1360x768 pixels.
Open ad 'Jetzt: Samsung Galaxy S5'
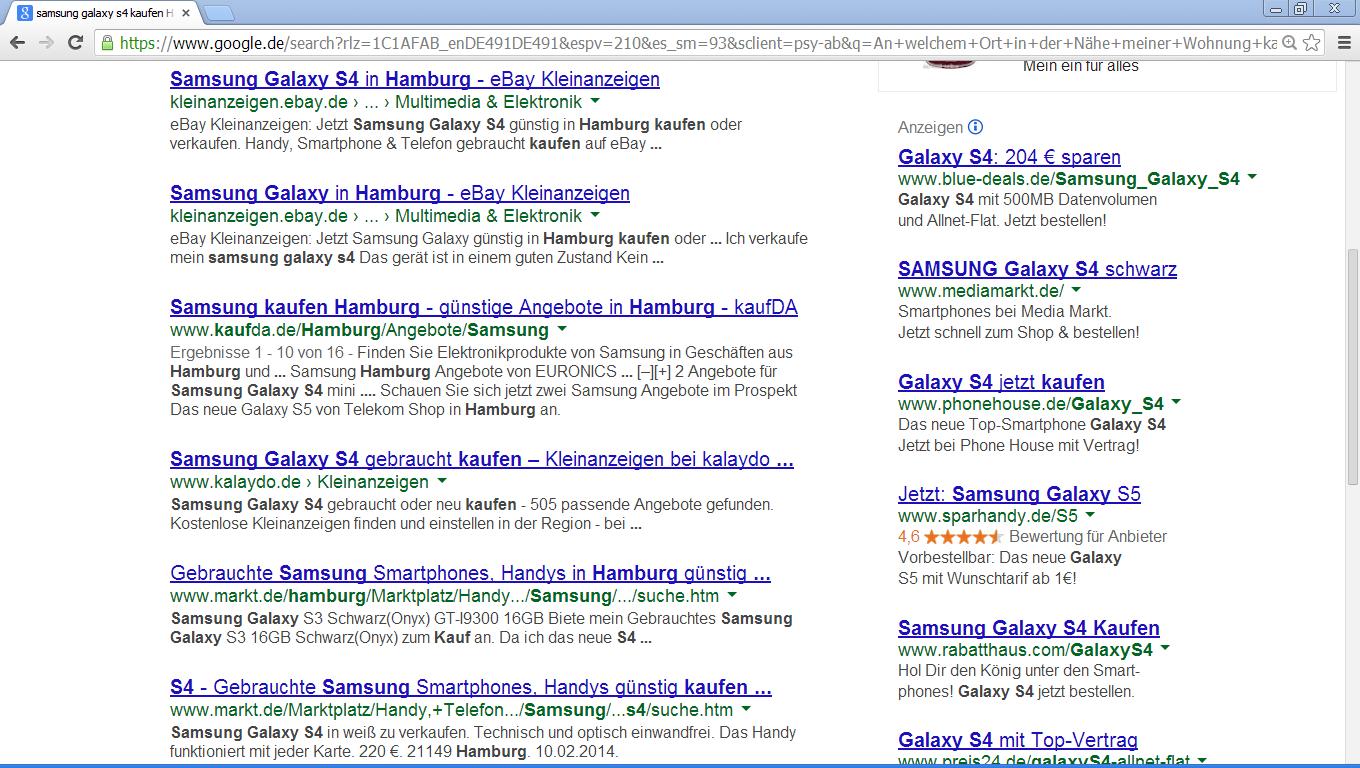pos(1019,494)
